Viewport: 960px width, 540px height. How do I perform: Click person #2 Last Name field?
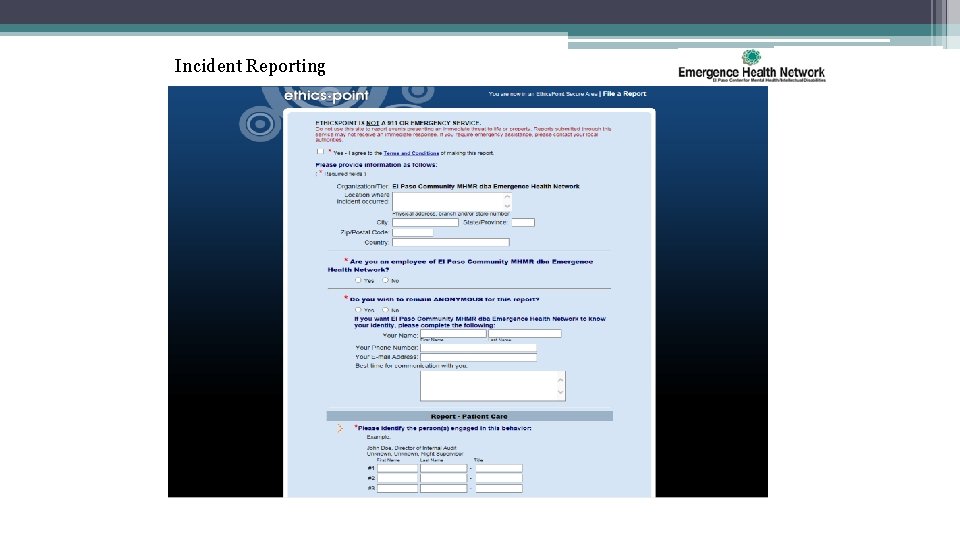point(443,478)
